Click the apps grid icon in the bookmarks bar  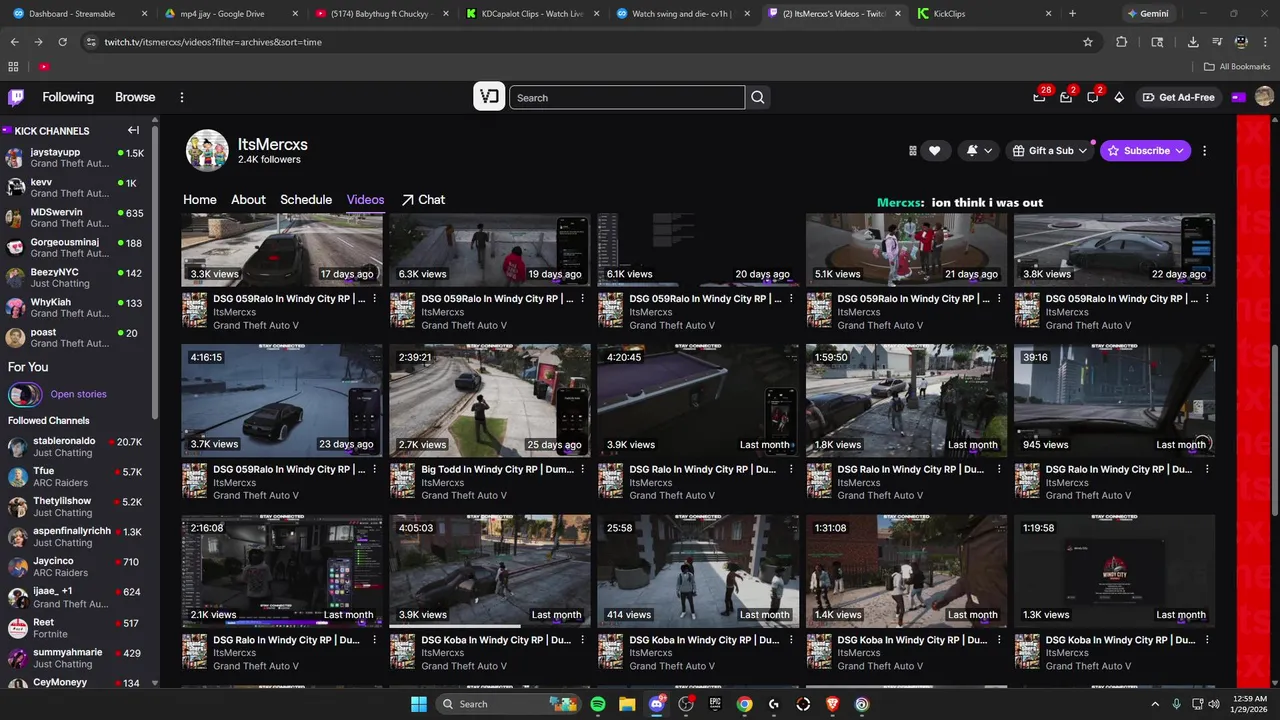pos(13,67)
